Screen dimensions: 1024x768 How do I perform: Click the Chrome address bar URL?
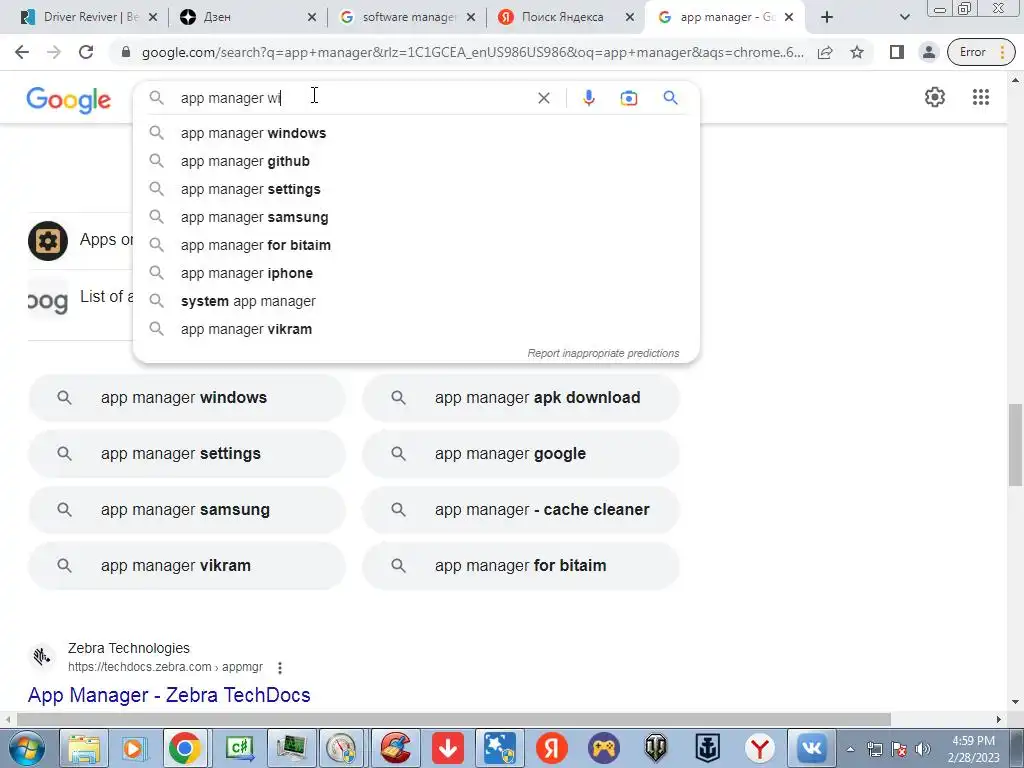coord(472,52)
